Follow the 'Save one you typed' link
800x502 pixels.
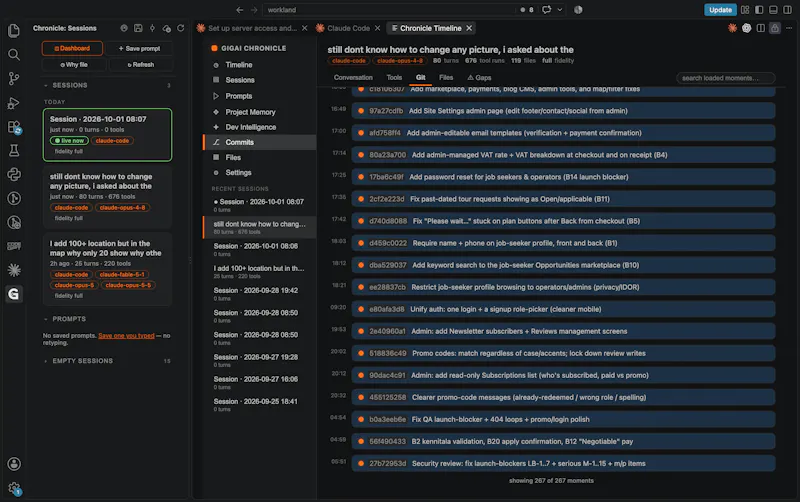tap(126, 336)
